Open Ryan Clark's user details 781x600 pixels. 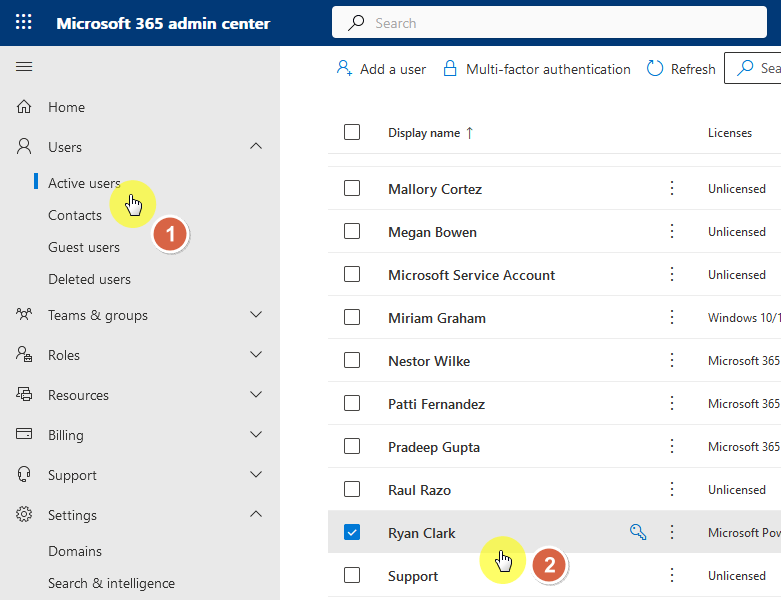[421, 533]
